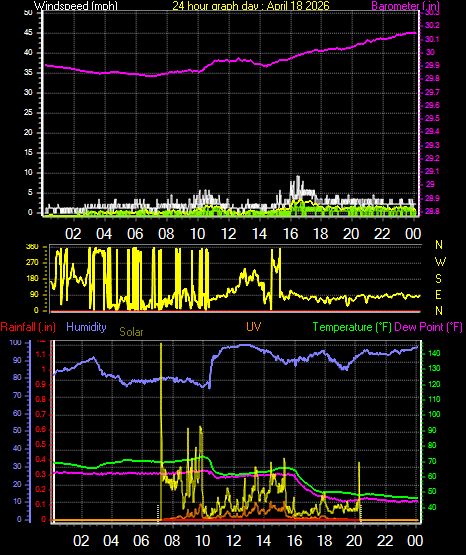Select hour "14" under the temperature chart

pos(264,541)
